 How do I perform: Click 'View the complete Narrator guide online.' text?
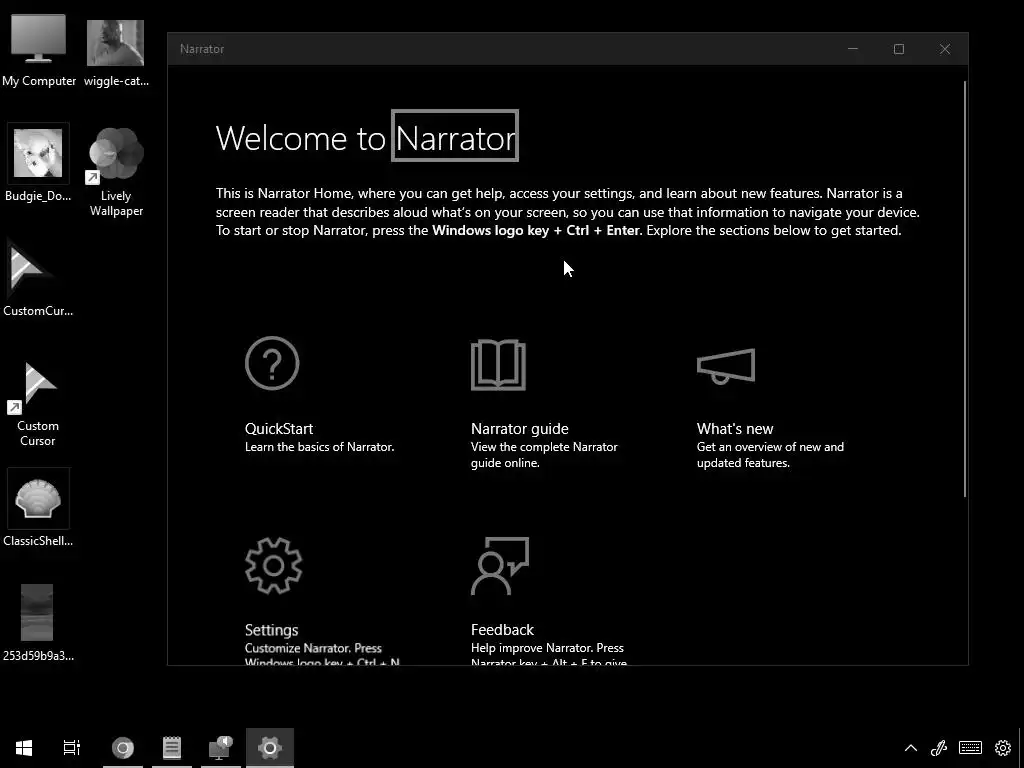click(x=544, y=455)
